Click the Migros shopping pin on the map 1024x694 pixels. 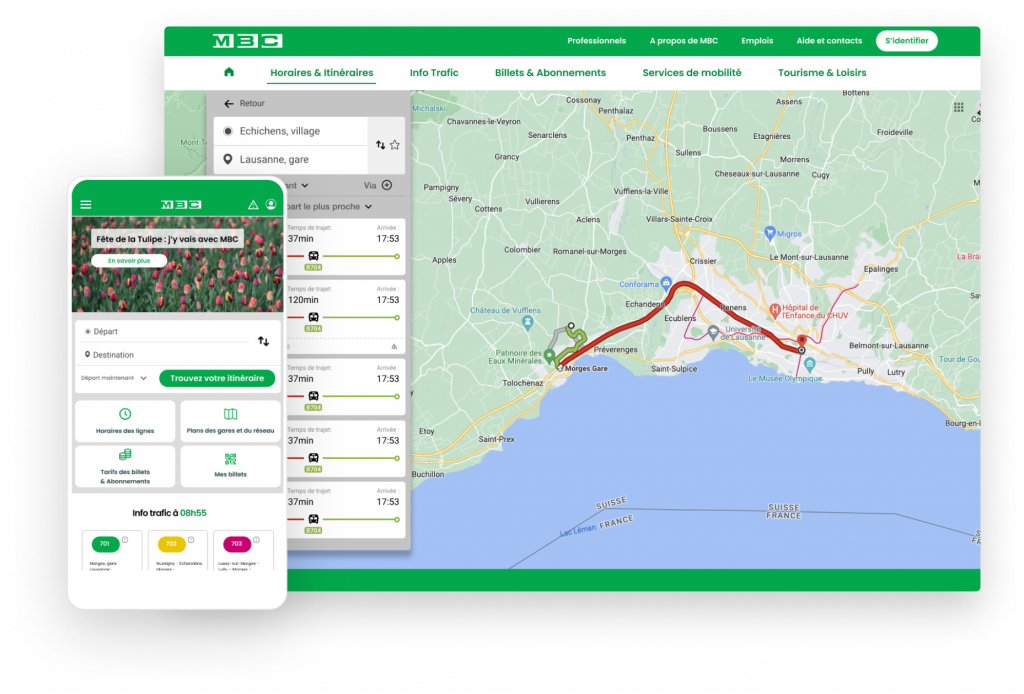770,233
